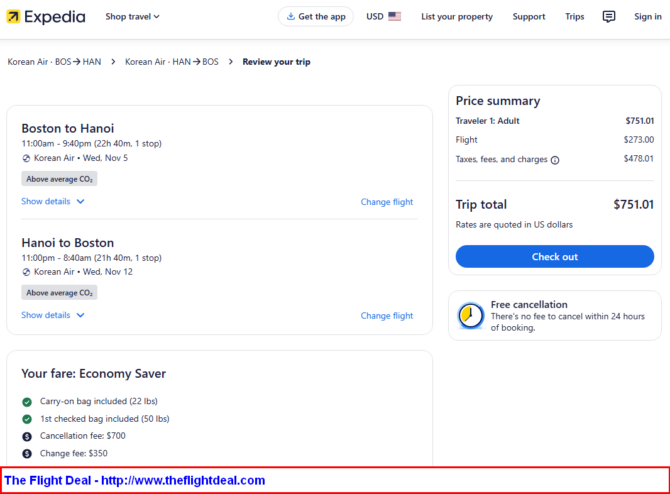
Task: Go to Korean Air BOS to HAN breadcrumb
Action: 54,62
